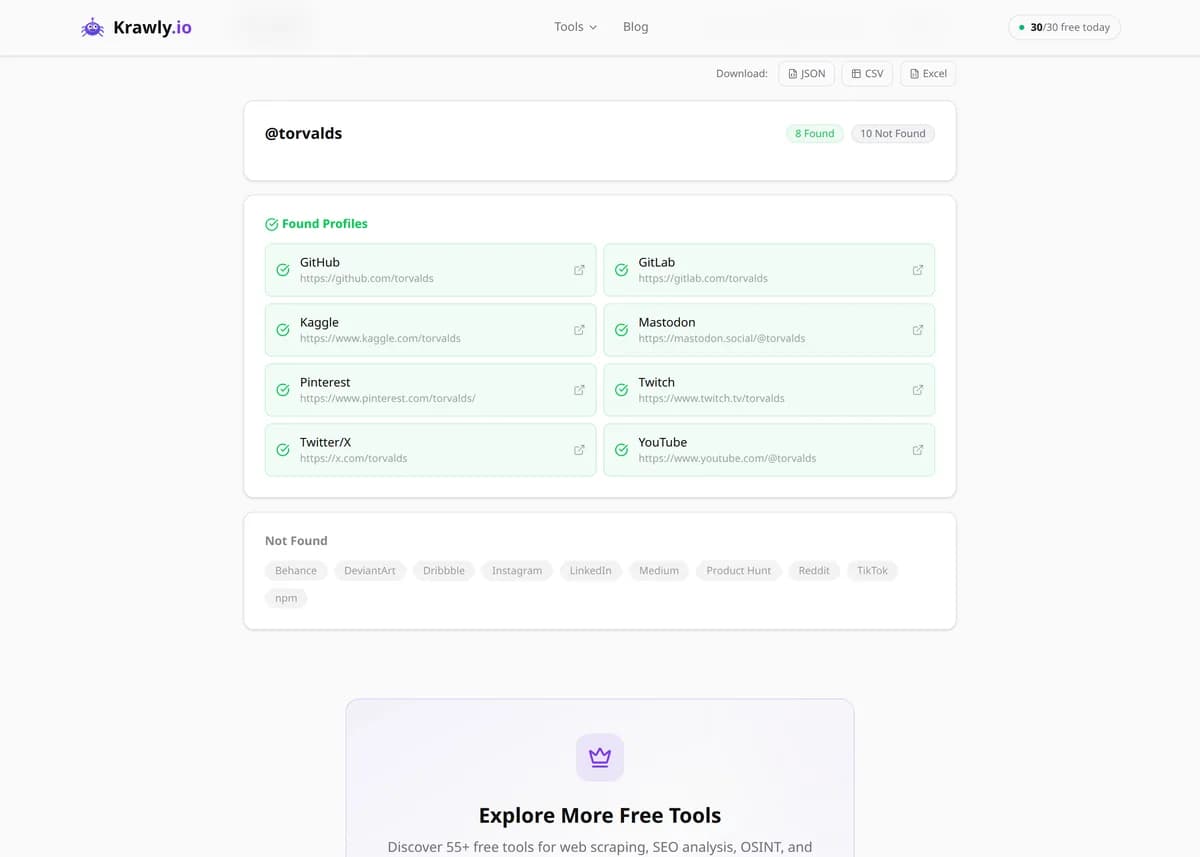The image size is (1200, 857).
Task: Open the kaggle.com/torvalds URL
Action: pos(380,338)
